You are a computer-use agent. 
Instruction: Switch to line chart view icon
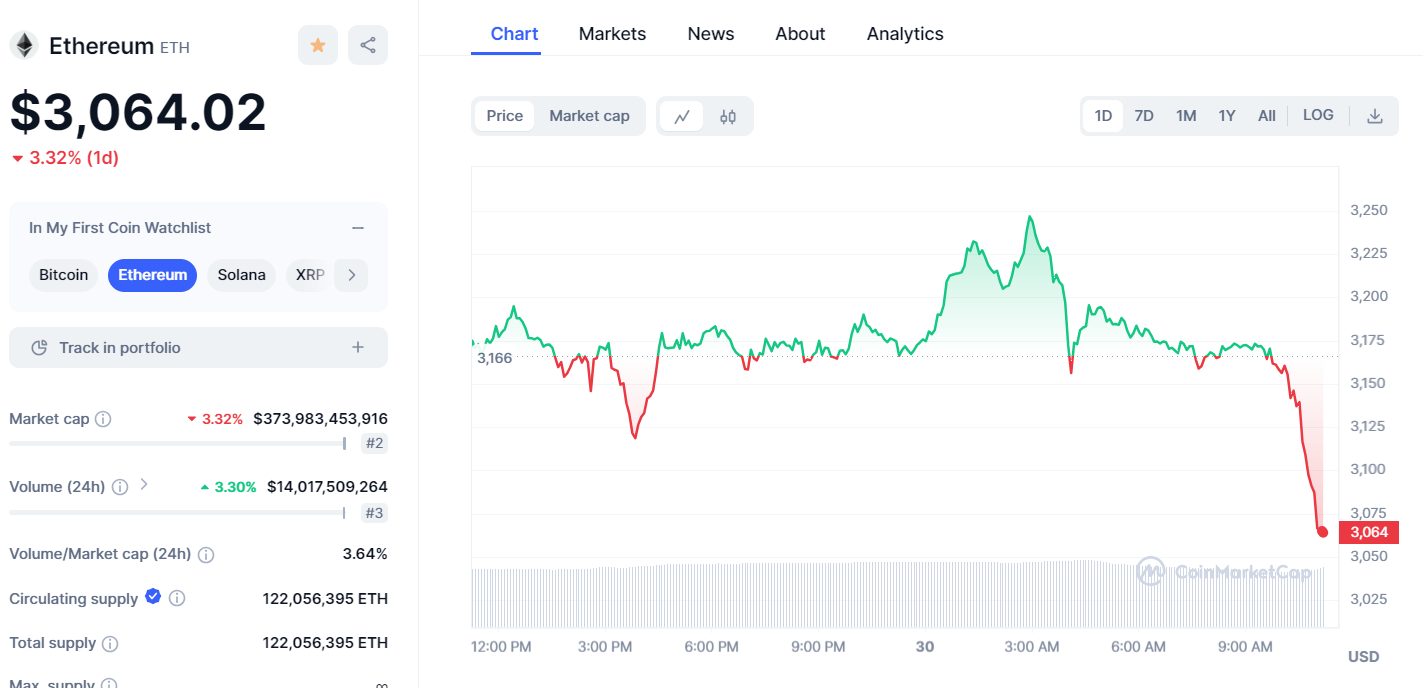682,116
